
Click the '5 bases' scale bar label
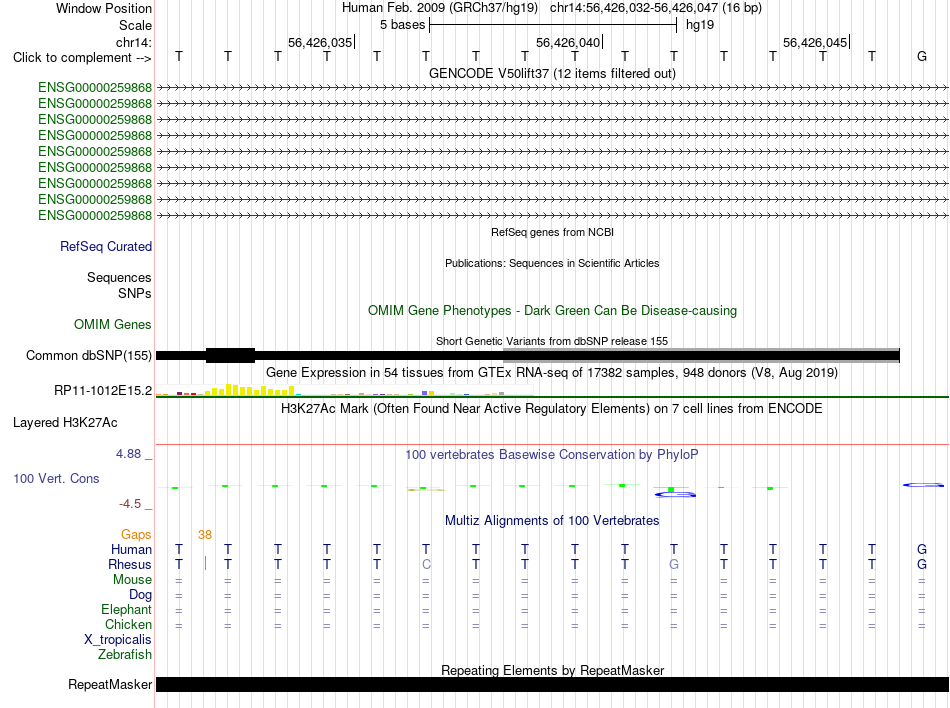402,25
